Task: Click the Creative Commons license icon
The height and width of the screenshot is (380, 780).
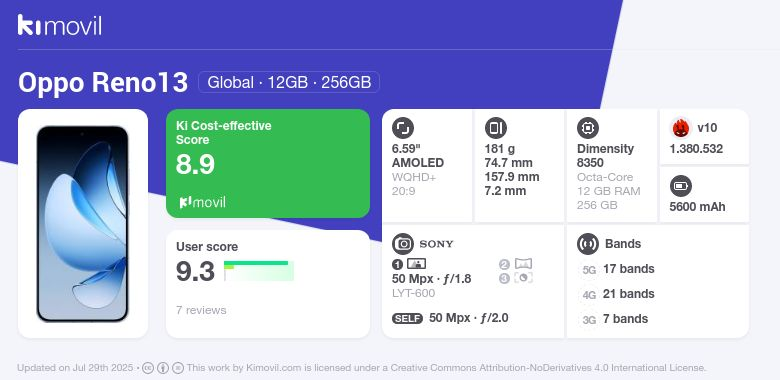Action: [148, 368]
